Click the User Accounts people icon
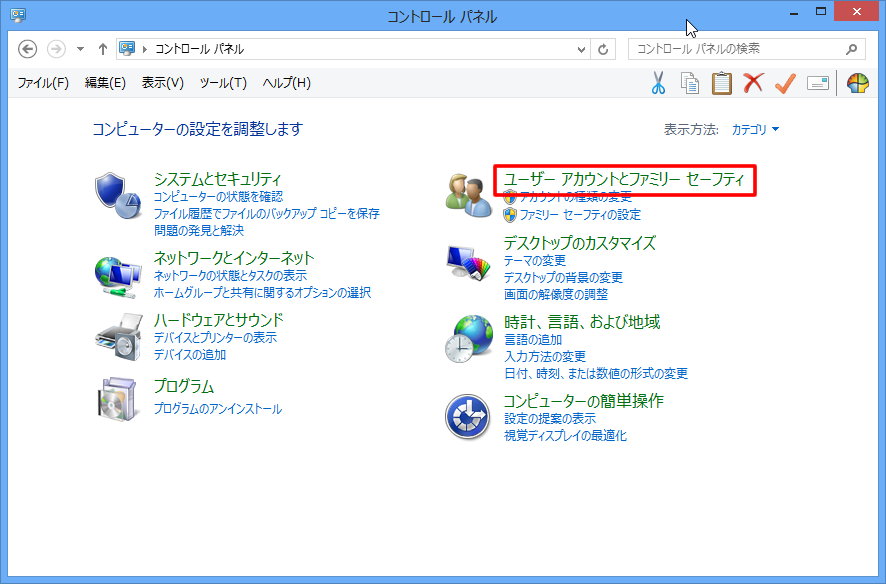This screenshot has width=886, height=584. (x=468, y=196)
